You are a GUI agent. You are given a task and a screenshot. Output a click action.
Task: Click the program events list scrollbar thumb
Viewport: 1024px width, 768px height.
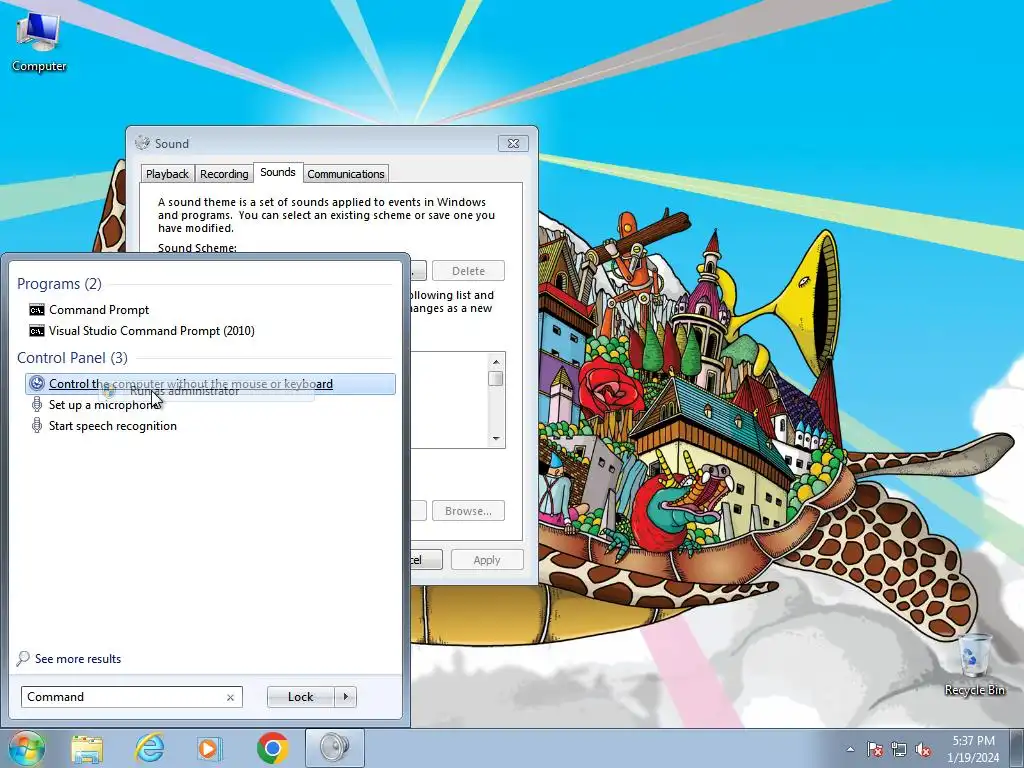click(x=496, y=378)
